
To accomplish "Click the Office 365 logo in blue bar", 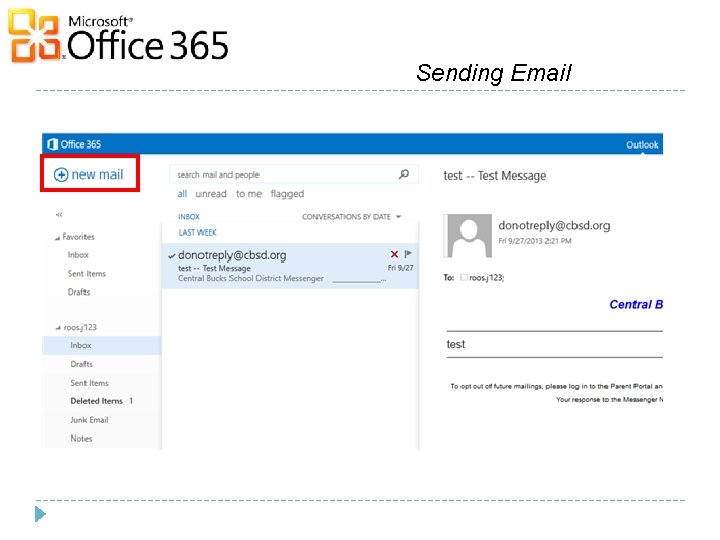I will (x=74, y=144).
